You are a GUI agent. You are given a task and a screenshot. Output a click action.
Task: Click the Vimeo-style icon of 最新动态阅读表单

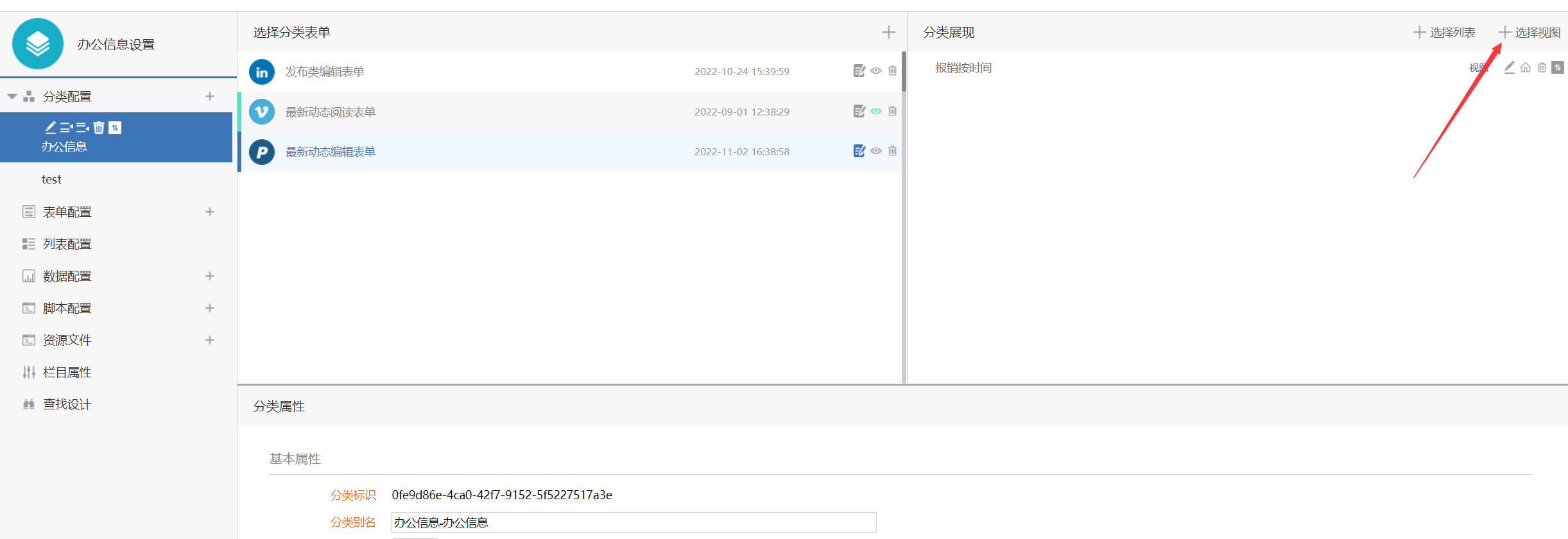[262, 112]
